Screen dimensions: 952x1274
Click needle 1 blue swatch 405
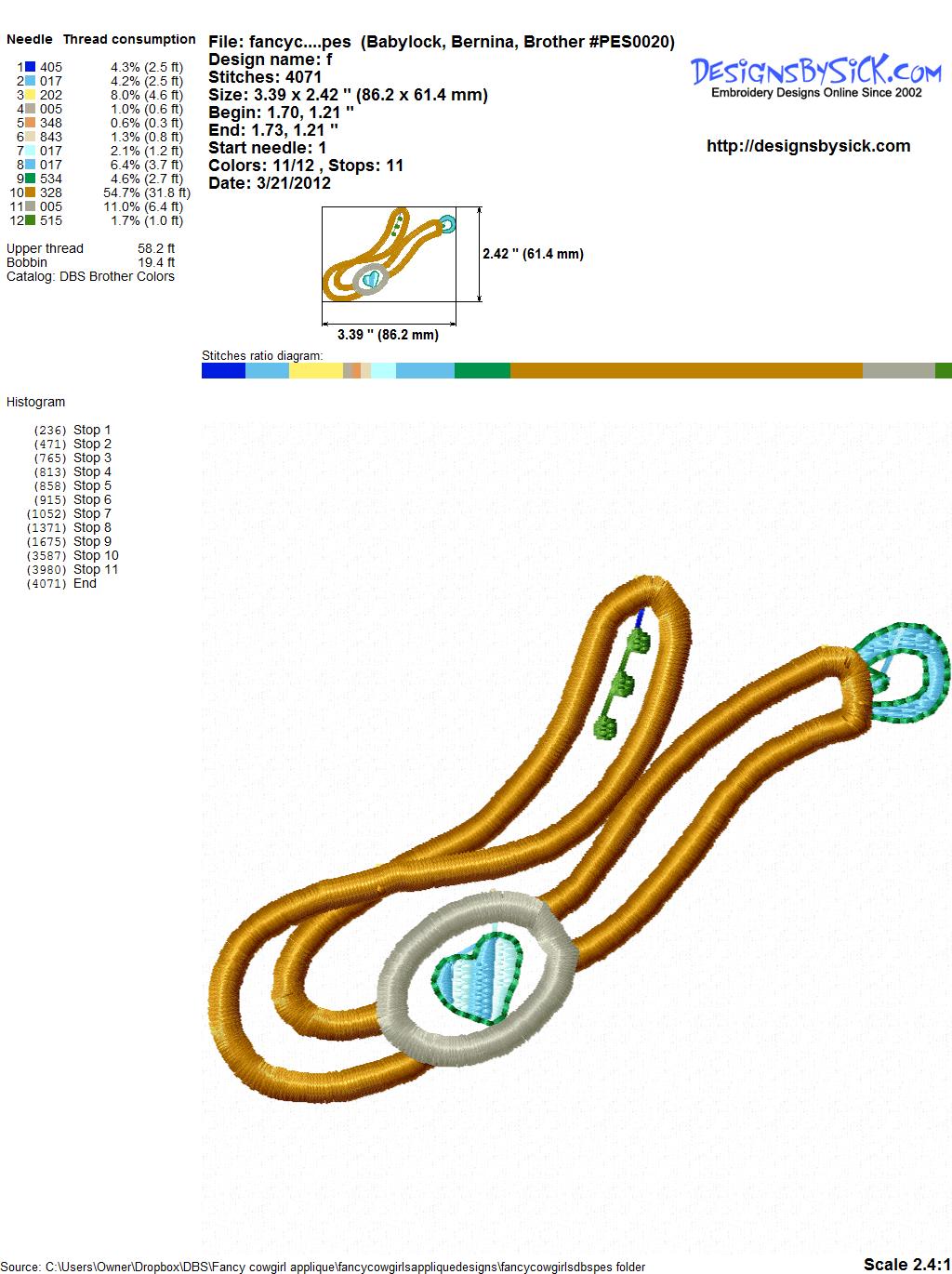pos(31,67)
